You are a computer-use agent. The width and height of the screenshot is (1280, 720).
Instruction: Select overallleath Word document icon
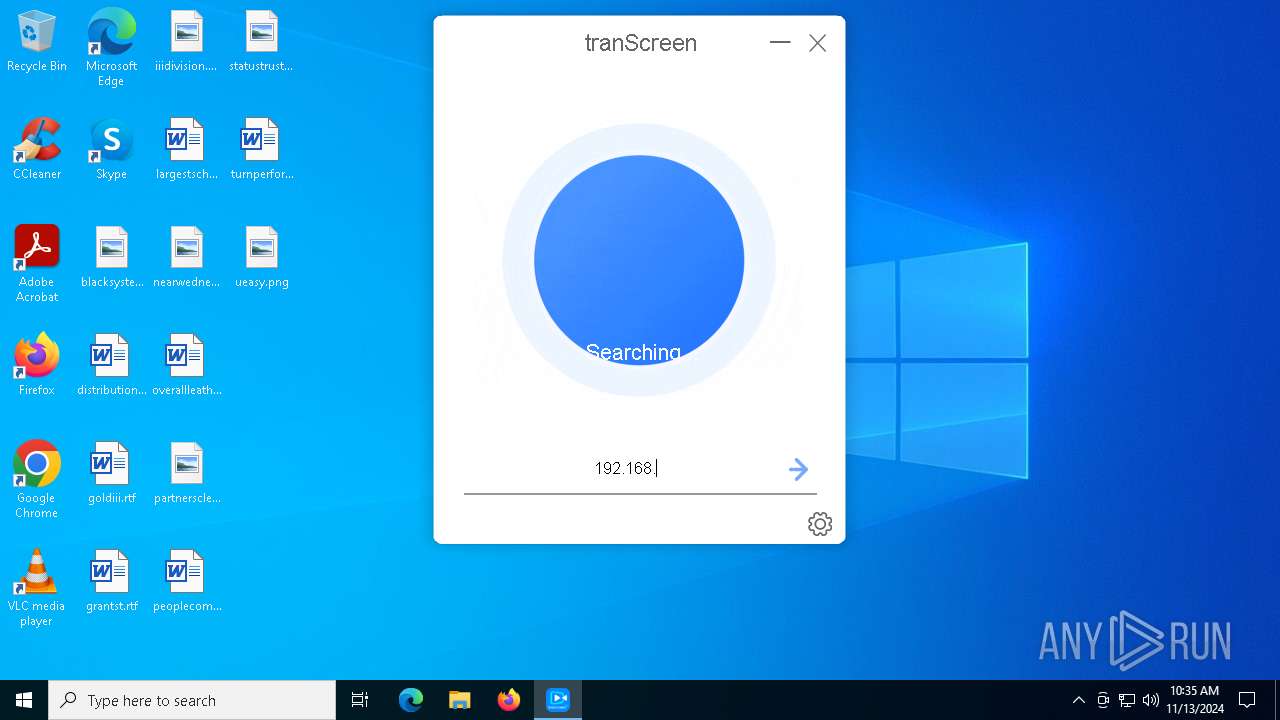186,365
